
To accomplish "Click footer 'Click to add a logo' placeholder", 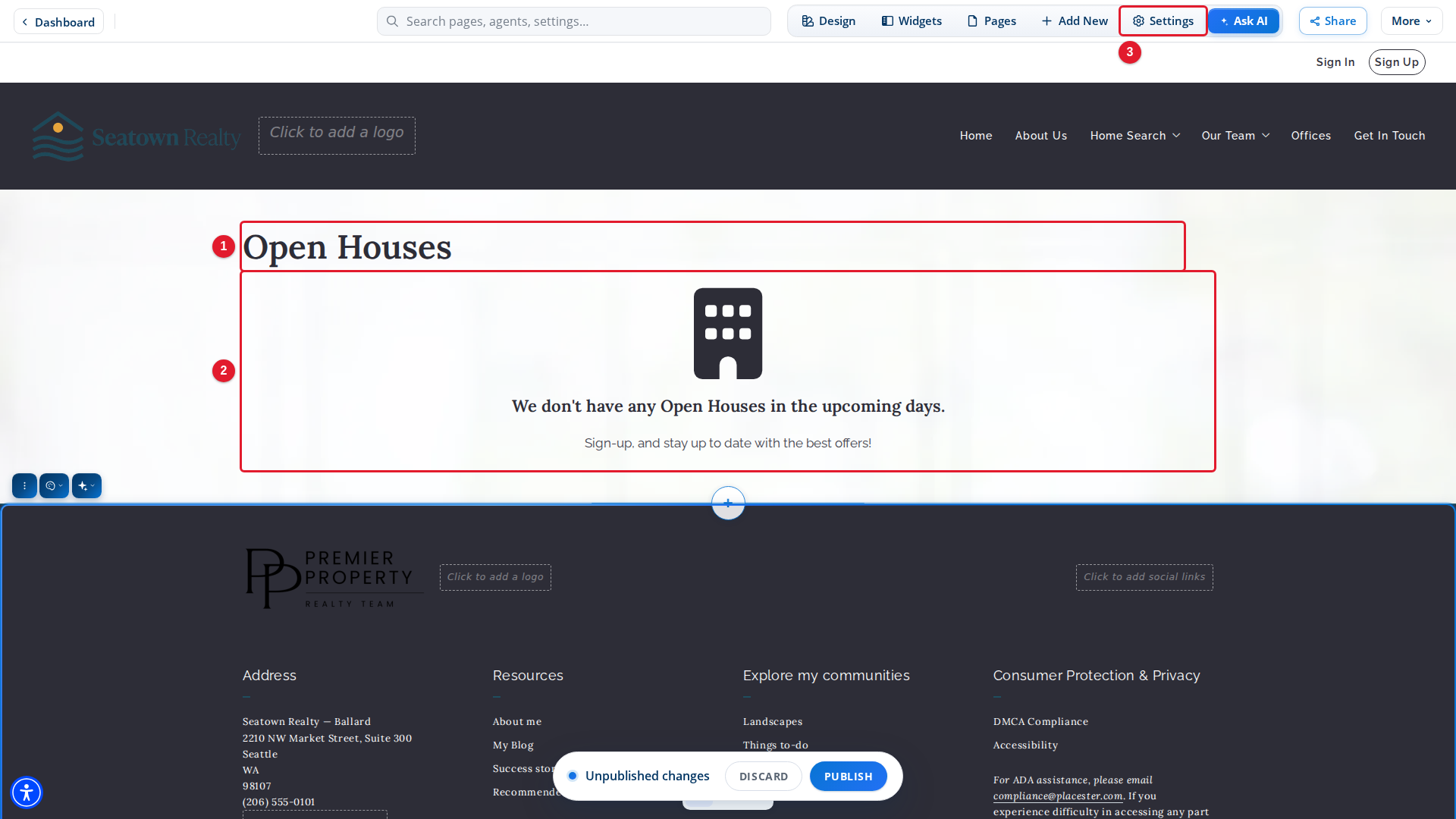I will click(495, 577).
